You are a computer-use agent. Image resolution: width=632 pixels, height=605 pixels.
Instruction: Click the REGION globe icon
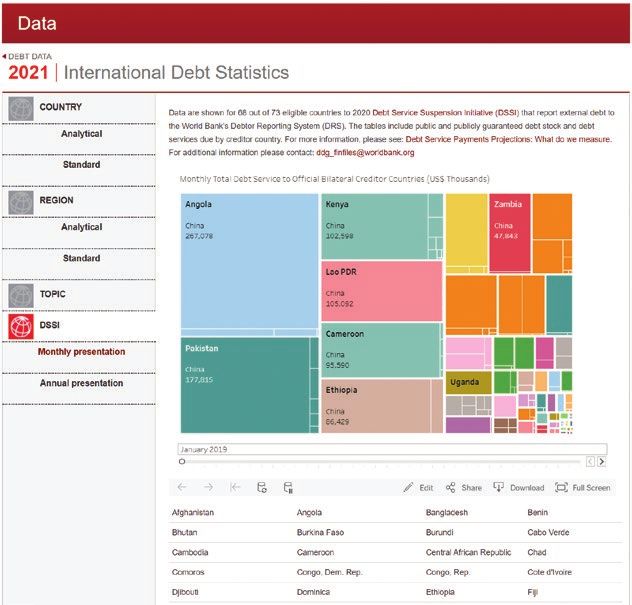[21, 202]
